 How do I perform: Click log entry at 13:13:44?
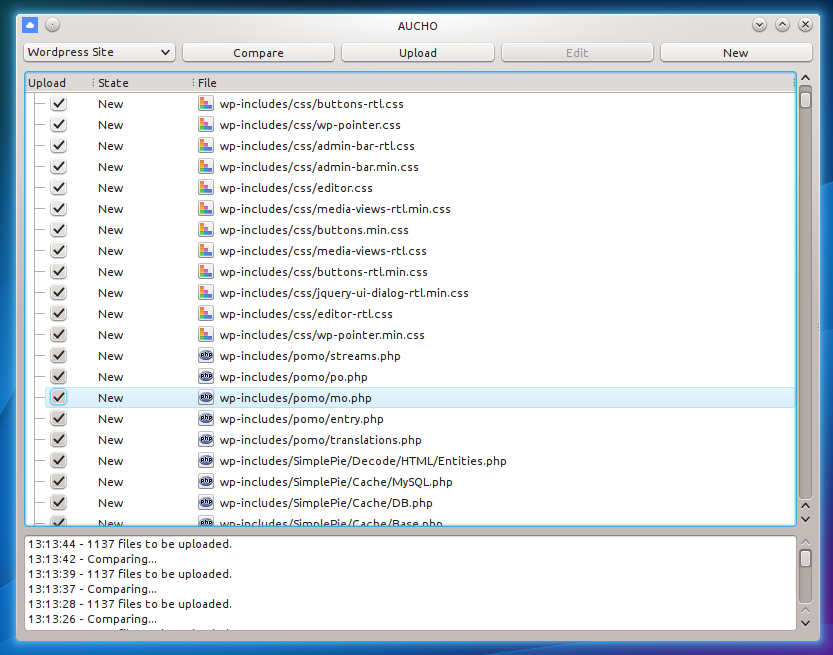pos(130,544)
